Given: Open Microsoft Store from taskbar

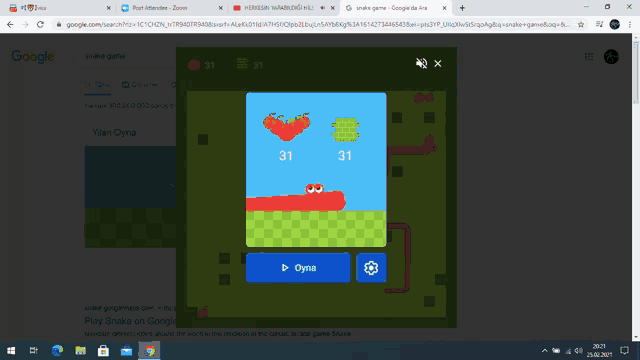Looking at the screenshot, I should pos(103,350).
